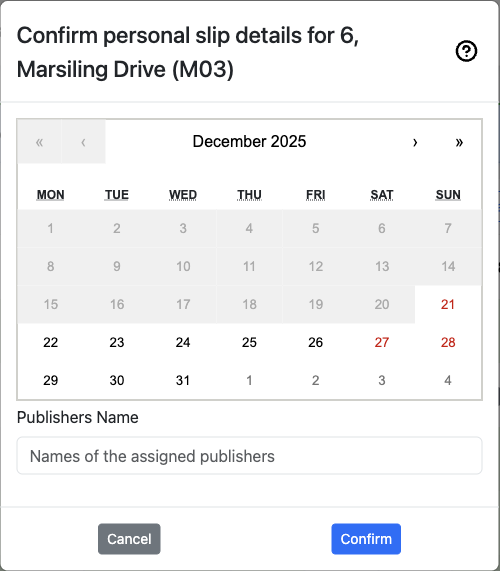
Task: Choose December 31 in the calendar
Action: pyautogui.click(x=183, y=380)
